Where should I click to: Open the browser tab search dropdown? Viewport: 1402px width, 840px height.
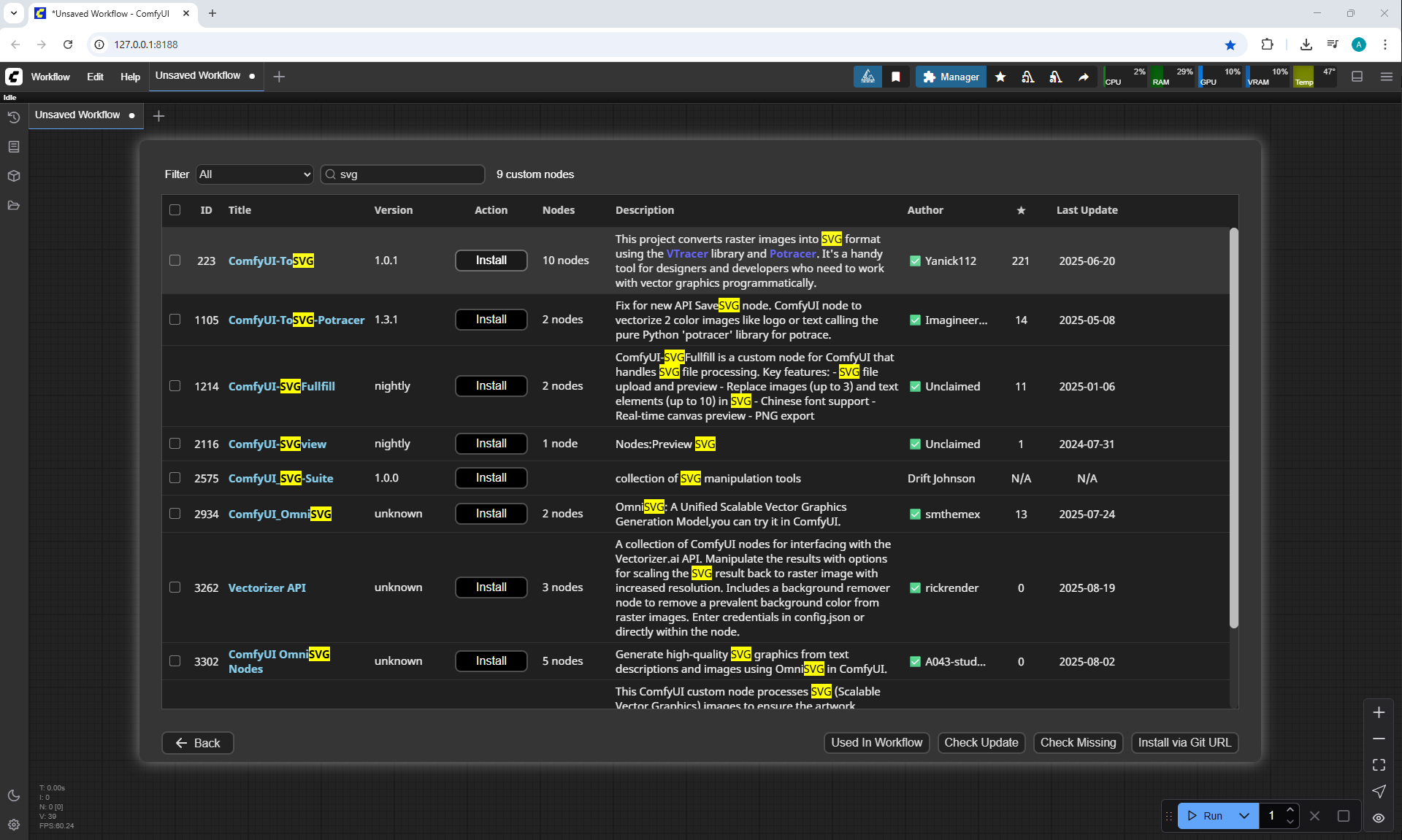(x=14, y=13)
